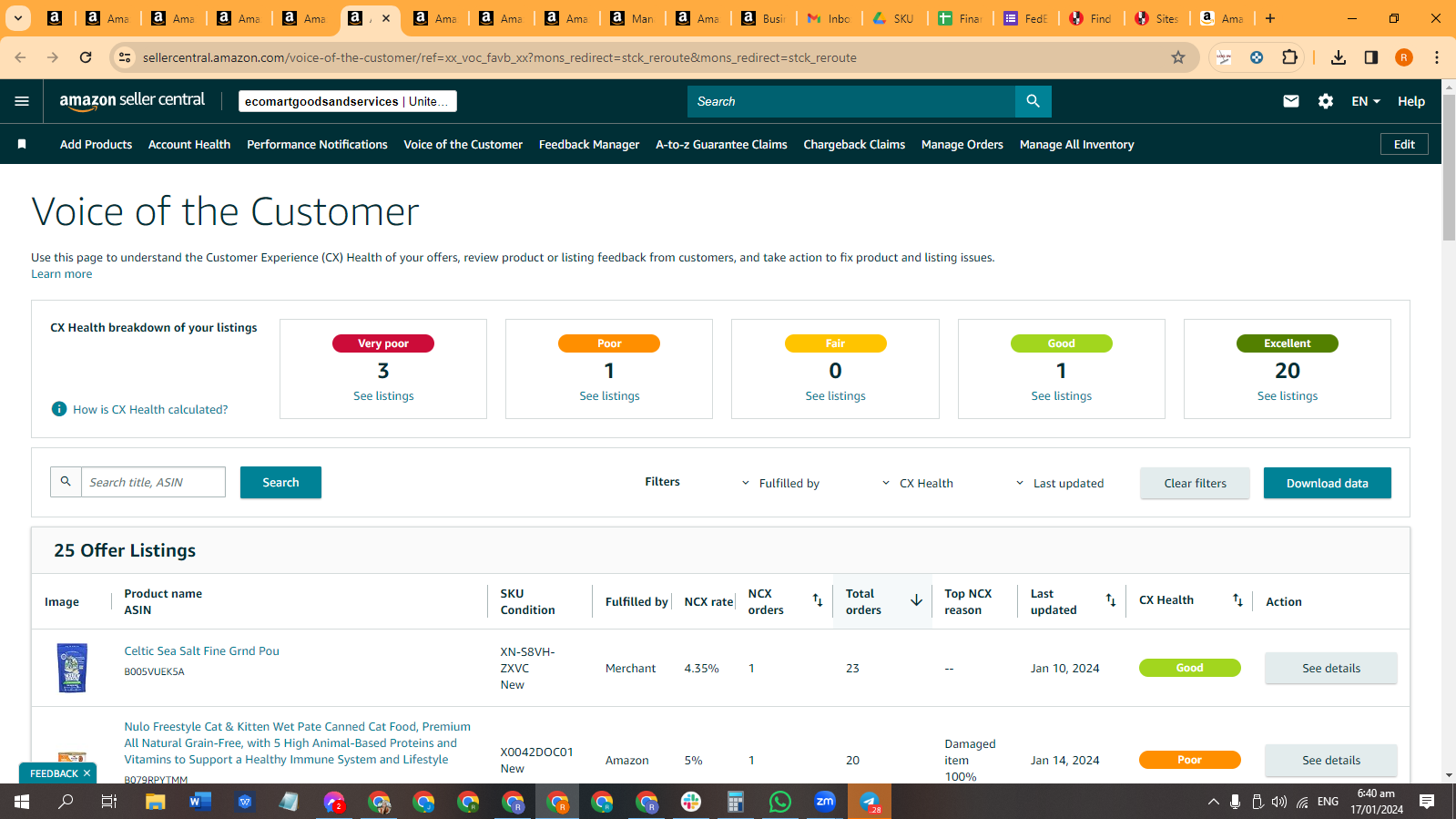Expand the CX Health filter
This screenshot has width=1456, height=819.
[917, 483]
